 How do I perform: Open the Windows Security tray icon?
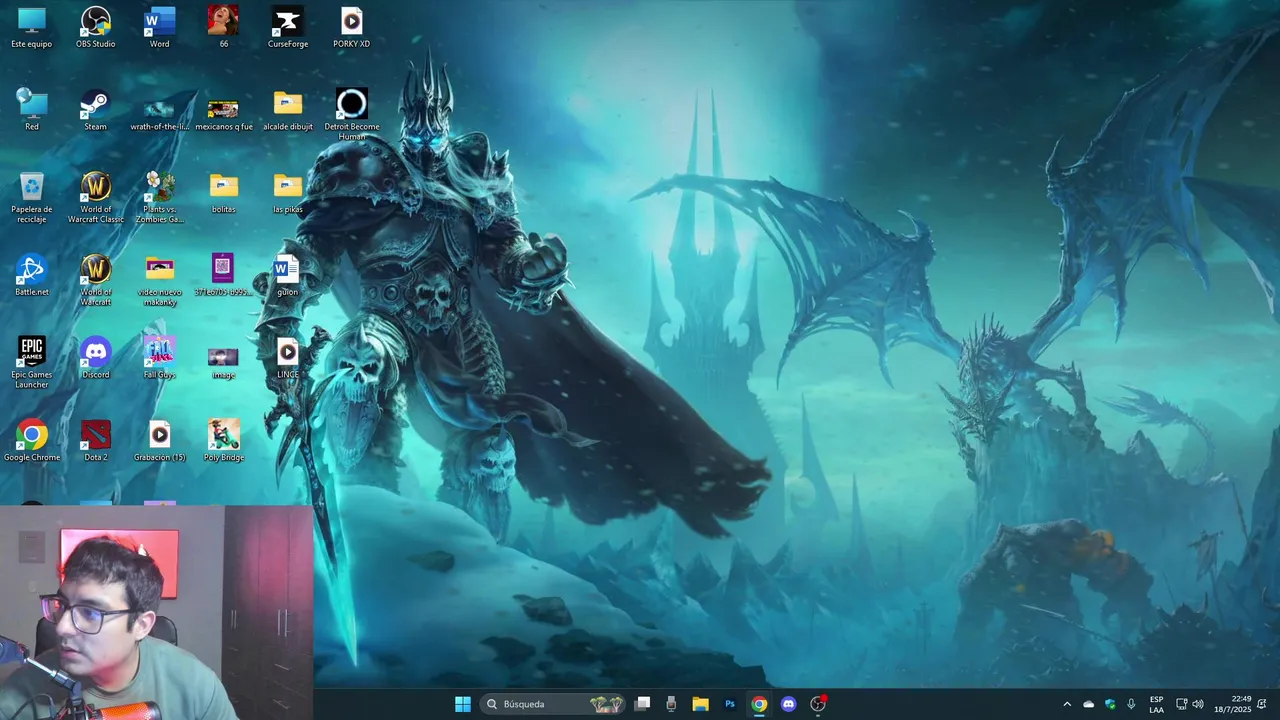coord(1110,704)
